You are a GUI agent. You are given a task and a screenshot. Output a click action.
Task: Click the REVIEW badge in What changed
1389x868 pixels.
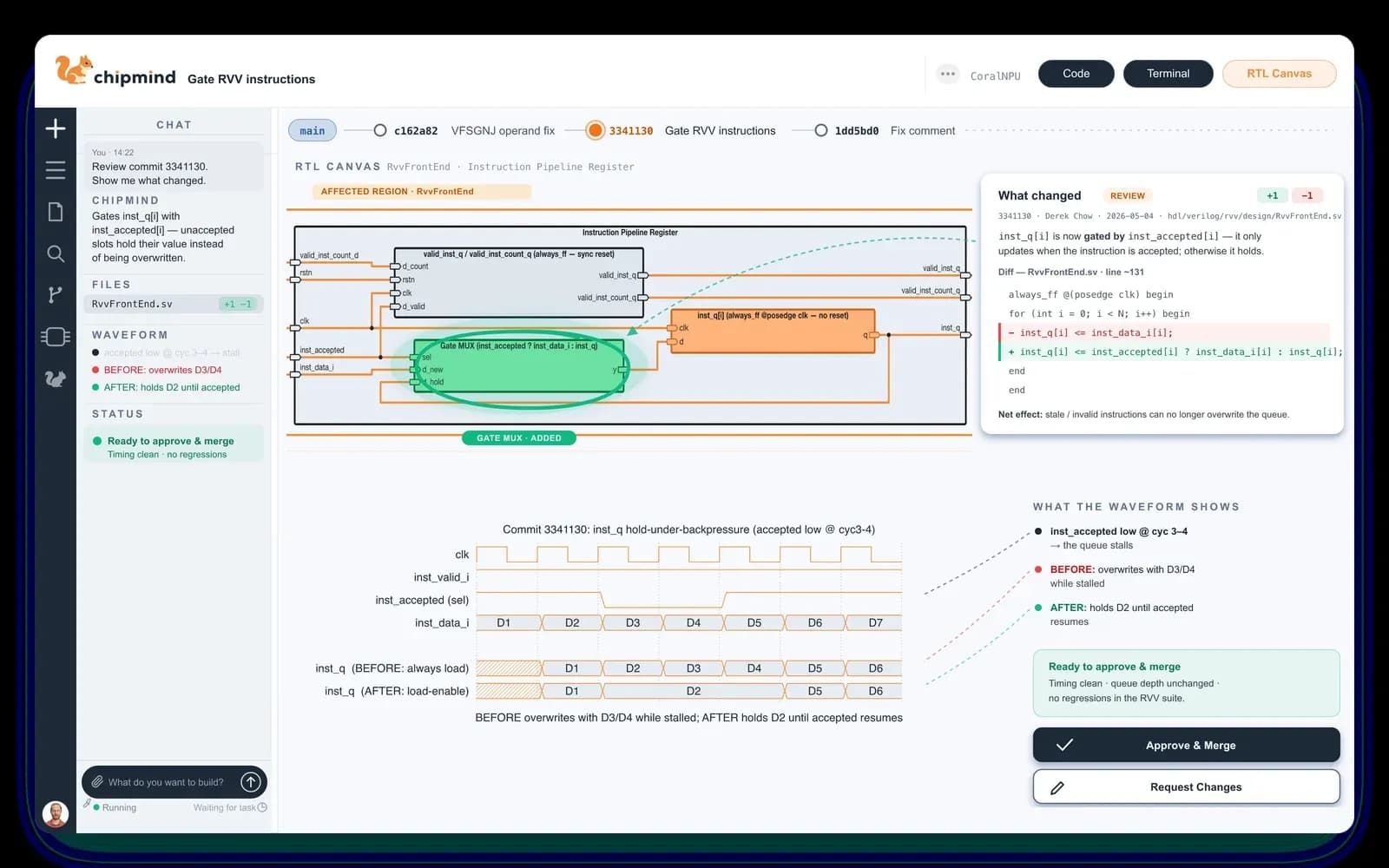click(1127, 196)
